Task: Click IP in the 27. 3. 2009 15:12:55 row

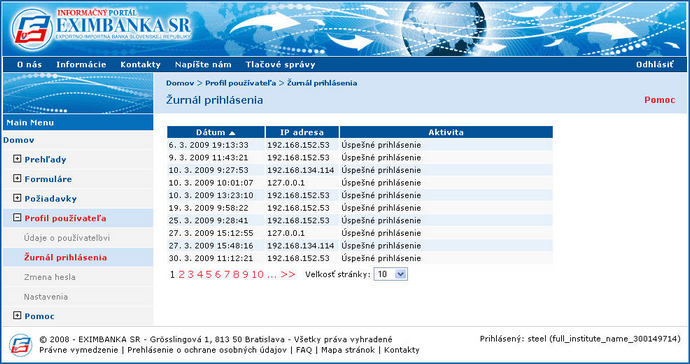Action: 286,233
